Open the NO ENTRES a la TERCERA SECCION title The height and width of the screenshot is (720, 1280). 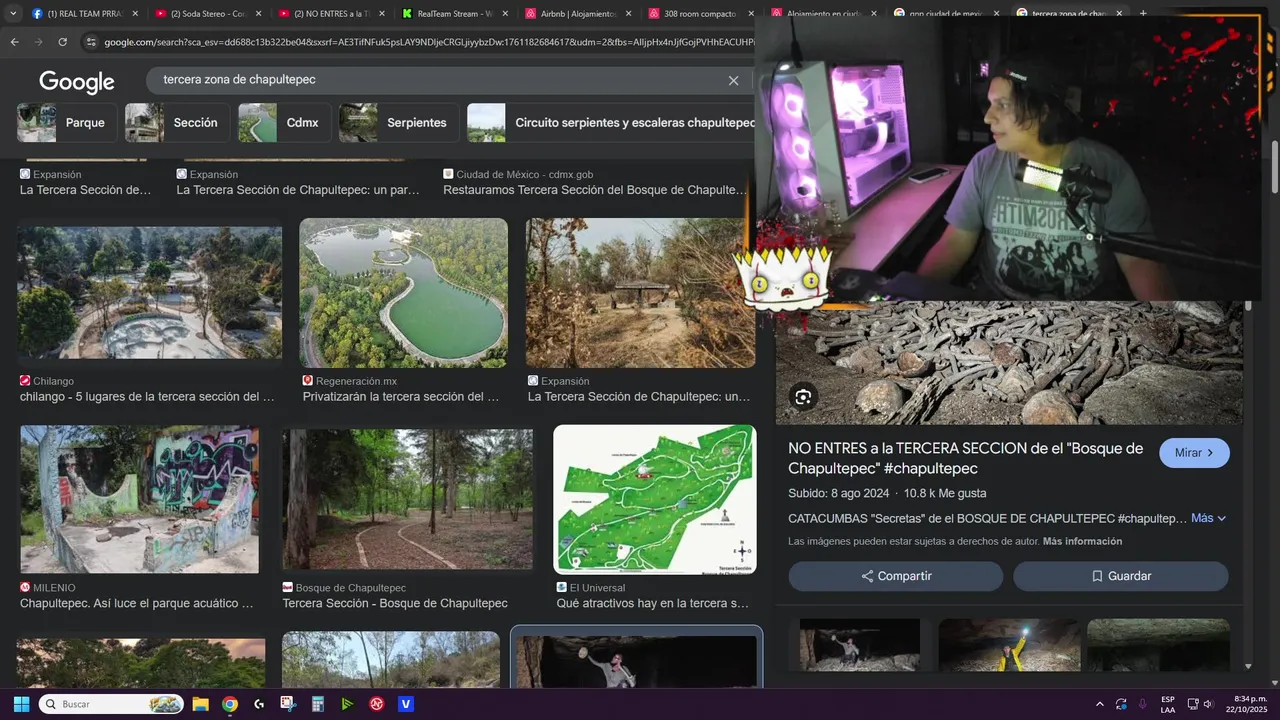965,458
